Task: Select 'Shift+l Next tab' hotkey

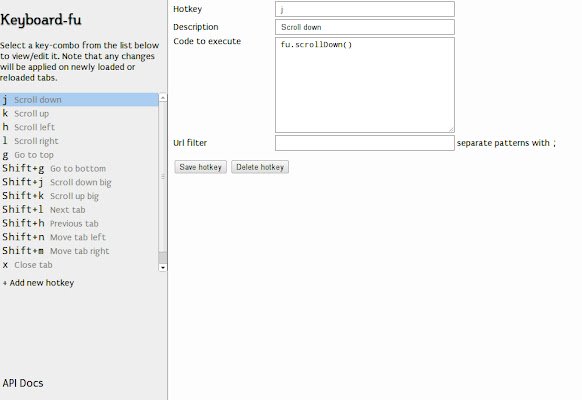Action: click(79, 210)
